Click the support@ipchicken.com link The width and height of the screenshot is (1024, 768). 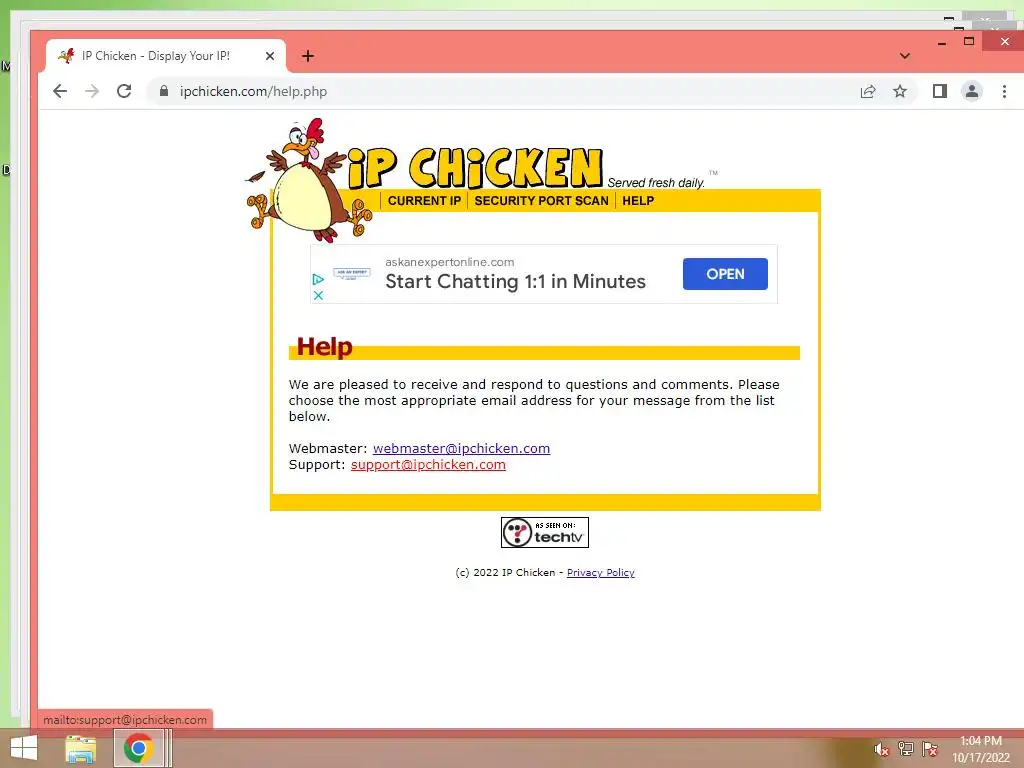428,465
